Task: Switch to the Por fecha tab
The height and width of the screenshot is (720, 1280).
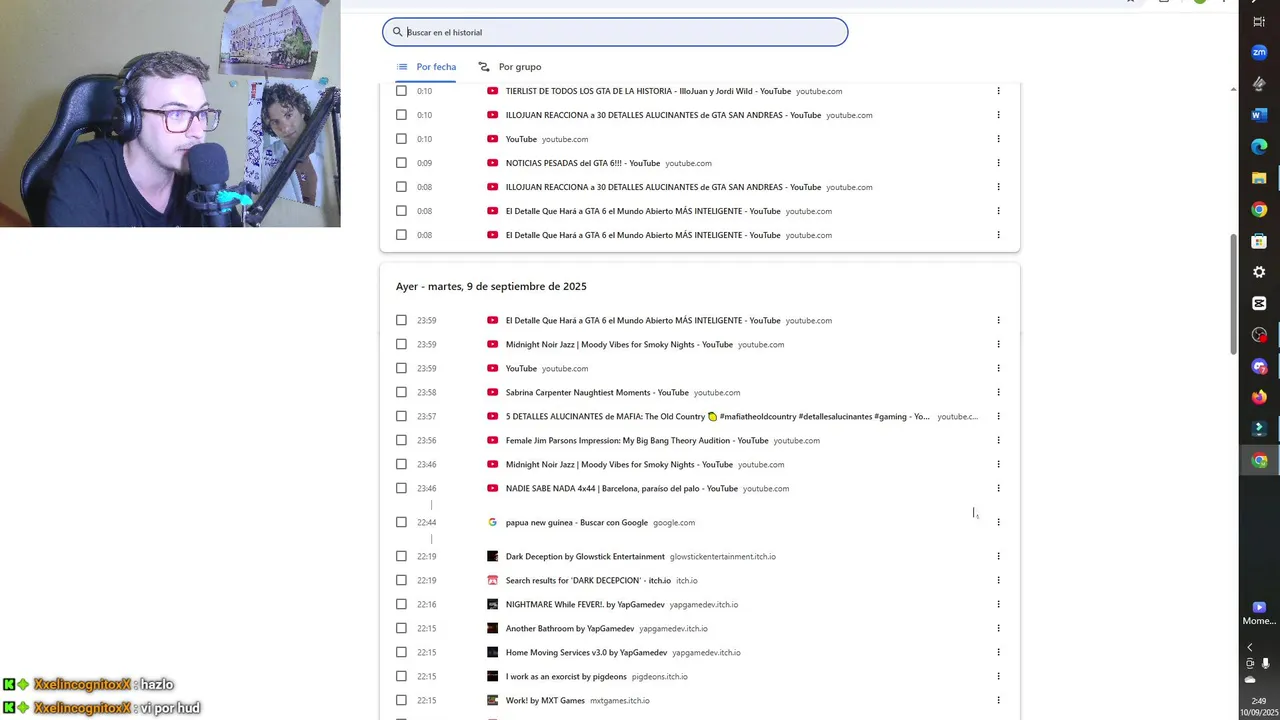Action: (426, 67)
